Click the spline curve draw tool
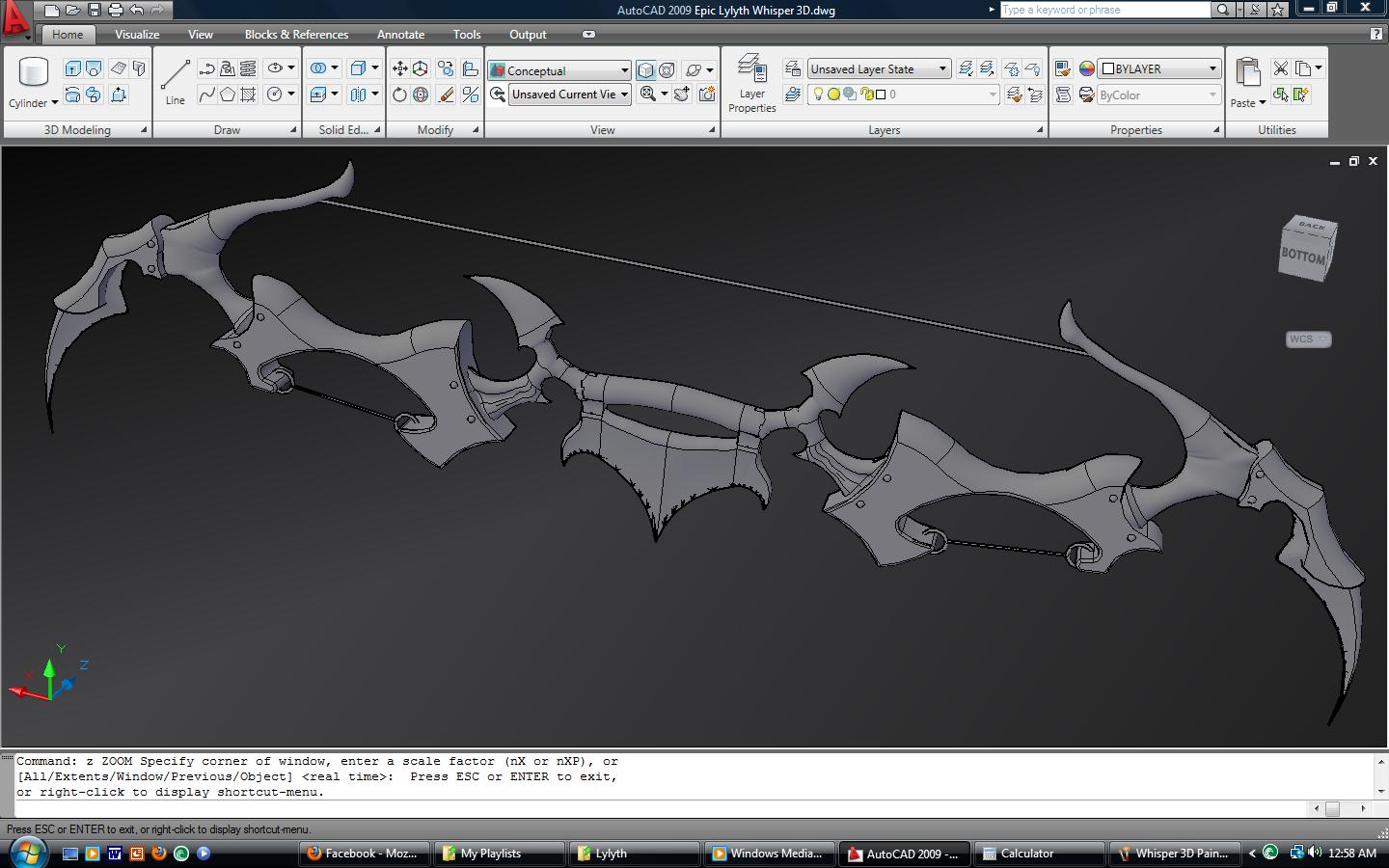Viewport: 1389px width, 868px height. click(206, 95)
